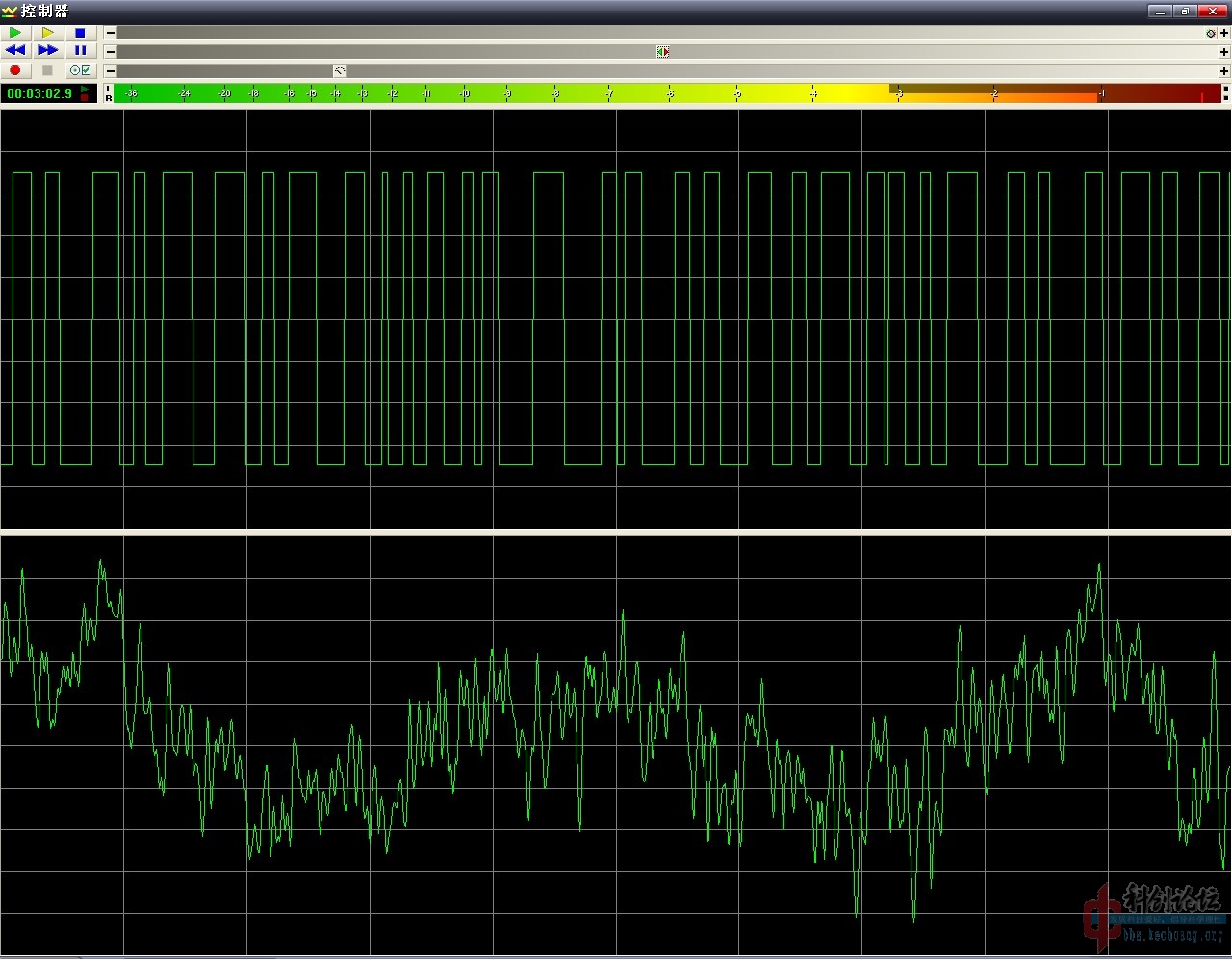Click the upper square-wave waveform display

pyautogui.click(x=616, y=319)
